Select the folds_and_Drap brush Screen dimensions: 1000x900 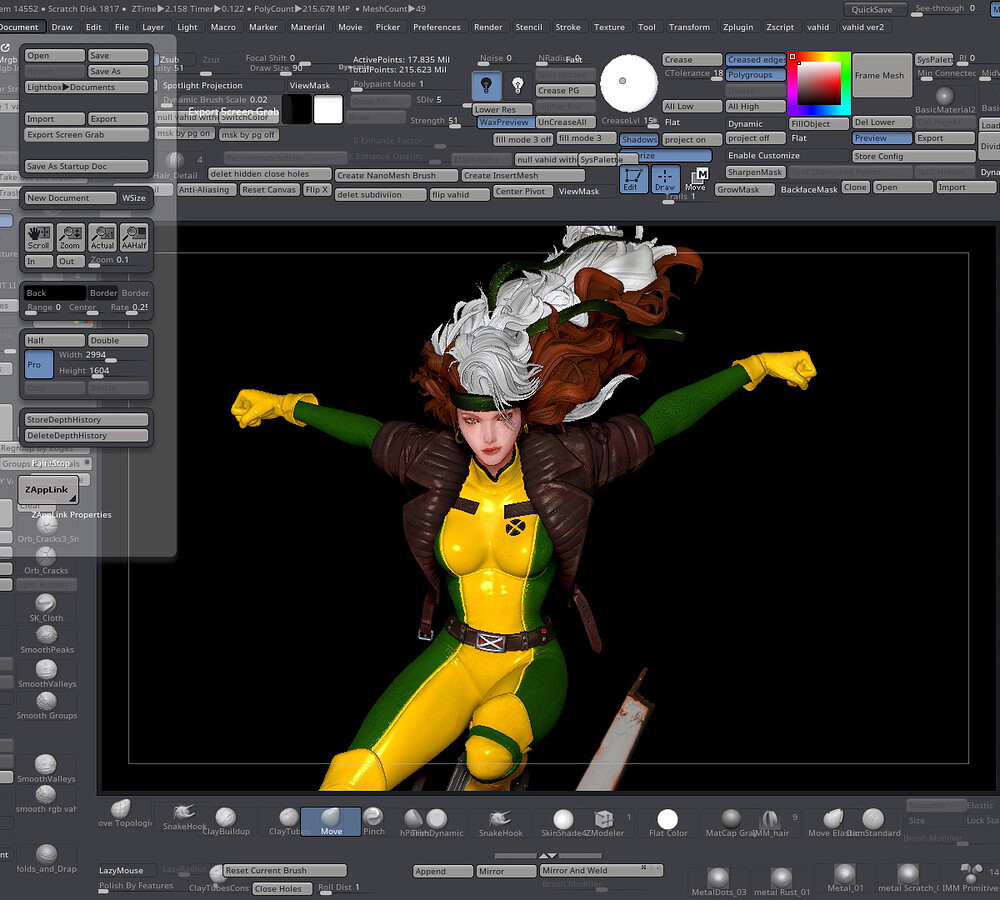[x=46, y=859]
